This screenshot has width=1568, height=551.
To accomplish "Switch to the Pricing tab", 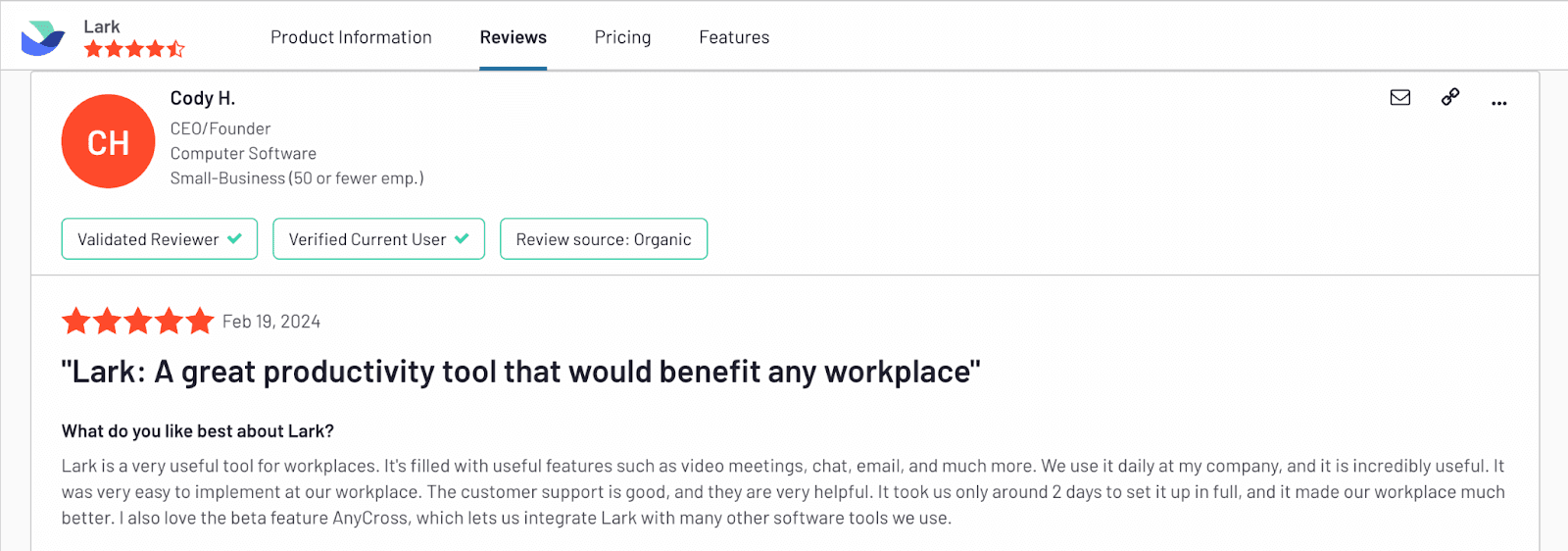I will click(x=622, y=37).
